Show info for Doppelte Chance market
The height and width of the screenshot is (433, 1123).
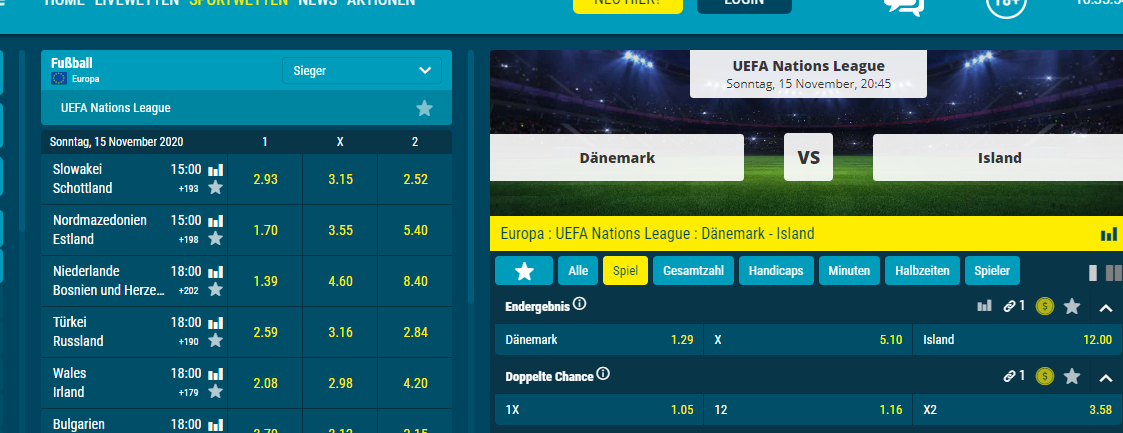tap(604, 374)
